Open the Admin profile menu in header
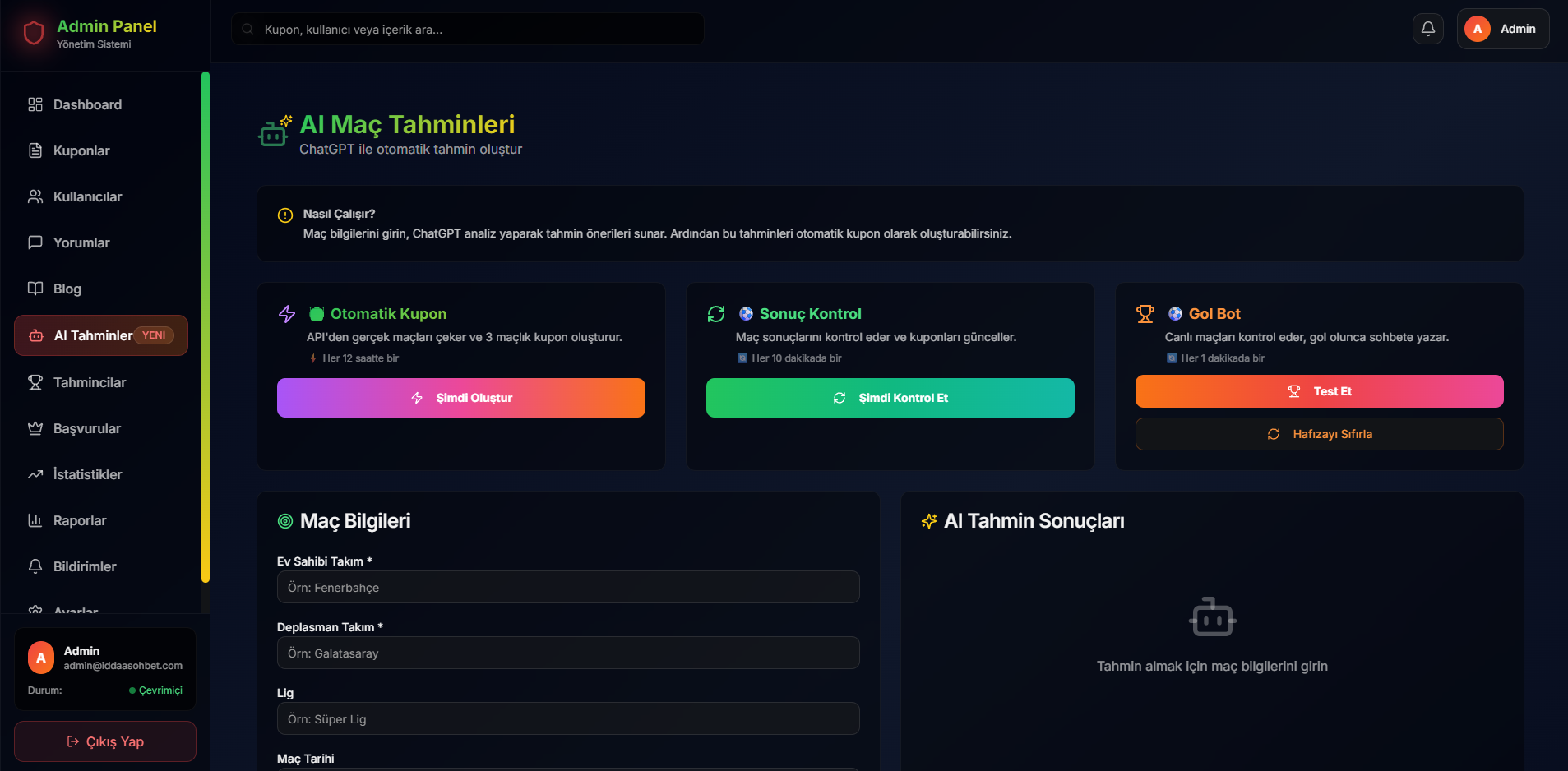1568x771 pixels. [x=1502, y=29]
